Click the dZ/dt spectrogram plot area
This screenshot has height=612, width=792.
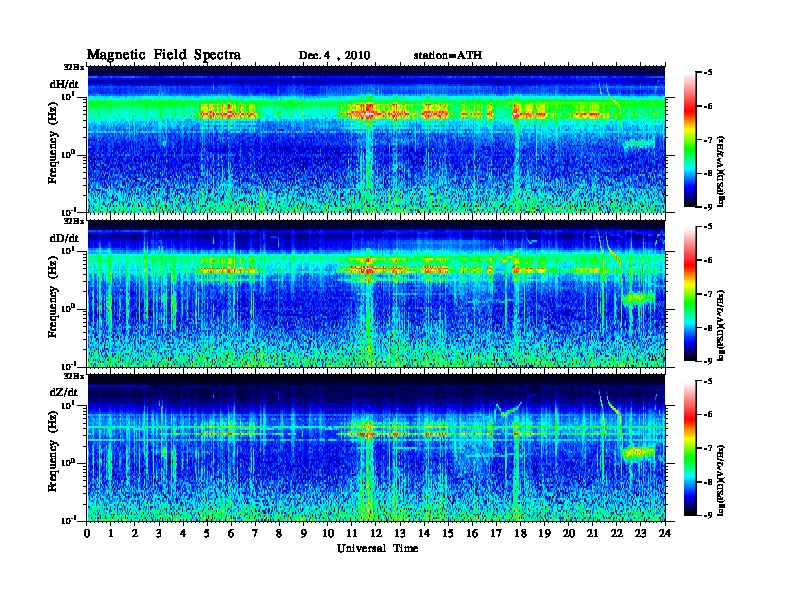coord(376,448)
